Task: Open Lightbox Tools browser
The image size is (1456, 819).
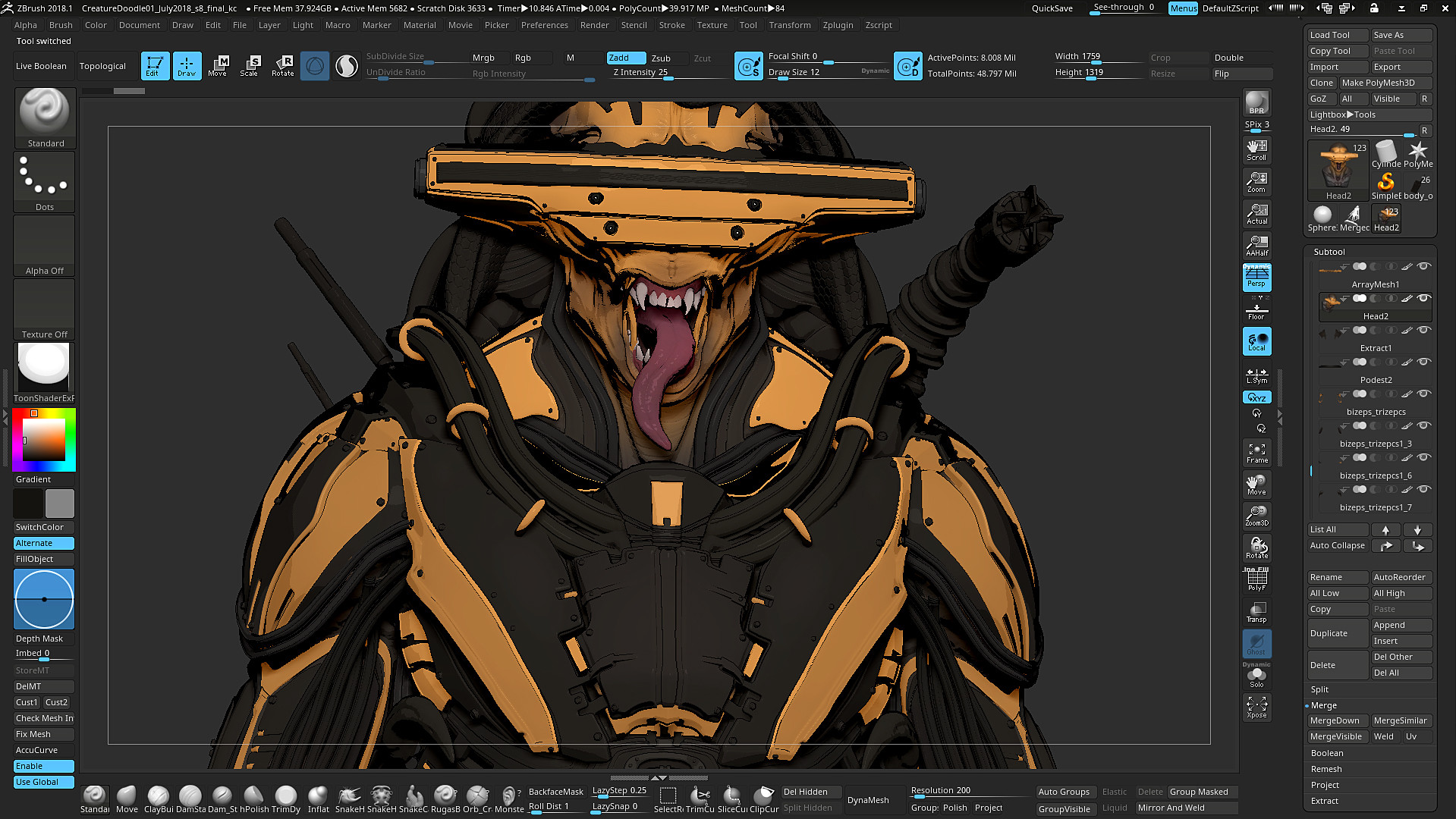Action: 1370,115
